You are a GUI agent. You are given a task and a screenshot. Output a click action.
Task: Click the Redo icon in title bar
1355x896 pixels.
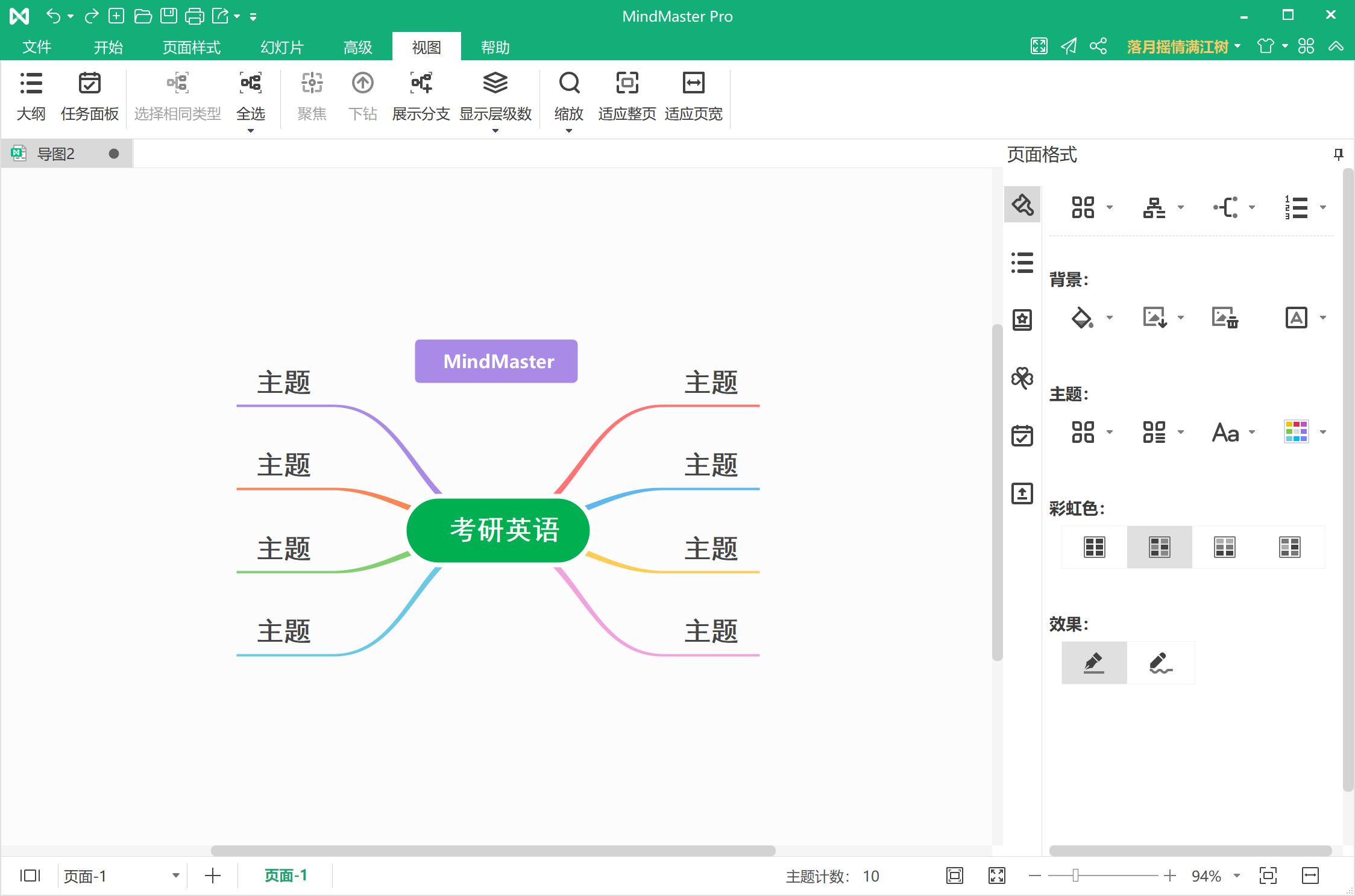point(91,16)
